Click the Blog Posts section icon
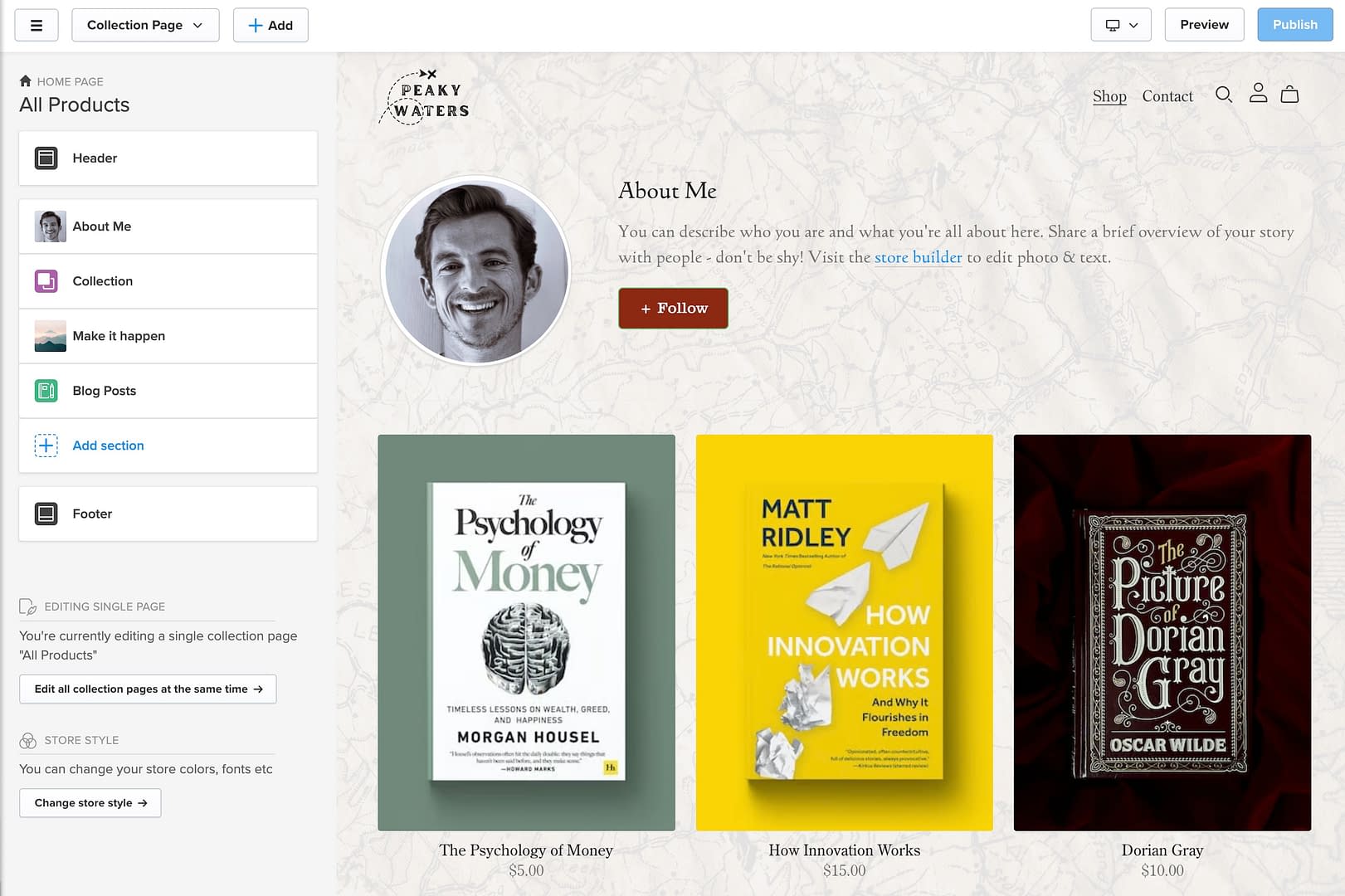Screen dimensions: 1345x896 pyautogui.click(x=46, y=391)
